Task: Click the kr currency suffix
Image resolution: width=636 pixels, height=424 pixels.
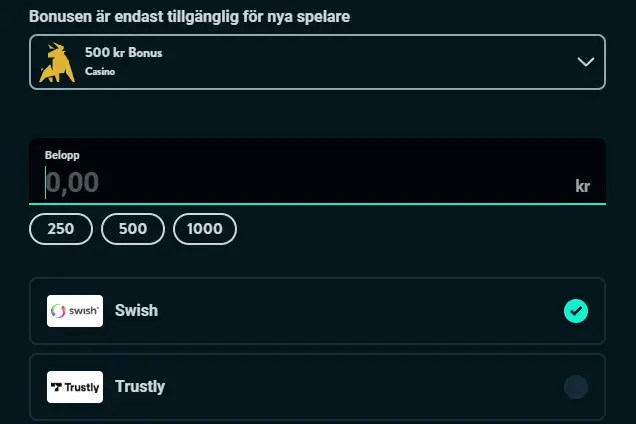Action: coord(583,186)
